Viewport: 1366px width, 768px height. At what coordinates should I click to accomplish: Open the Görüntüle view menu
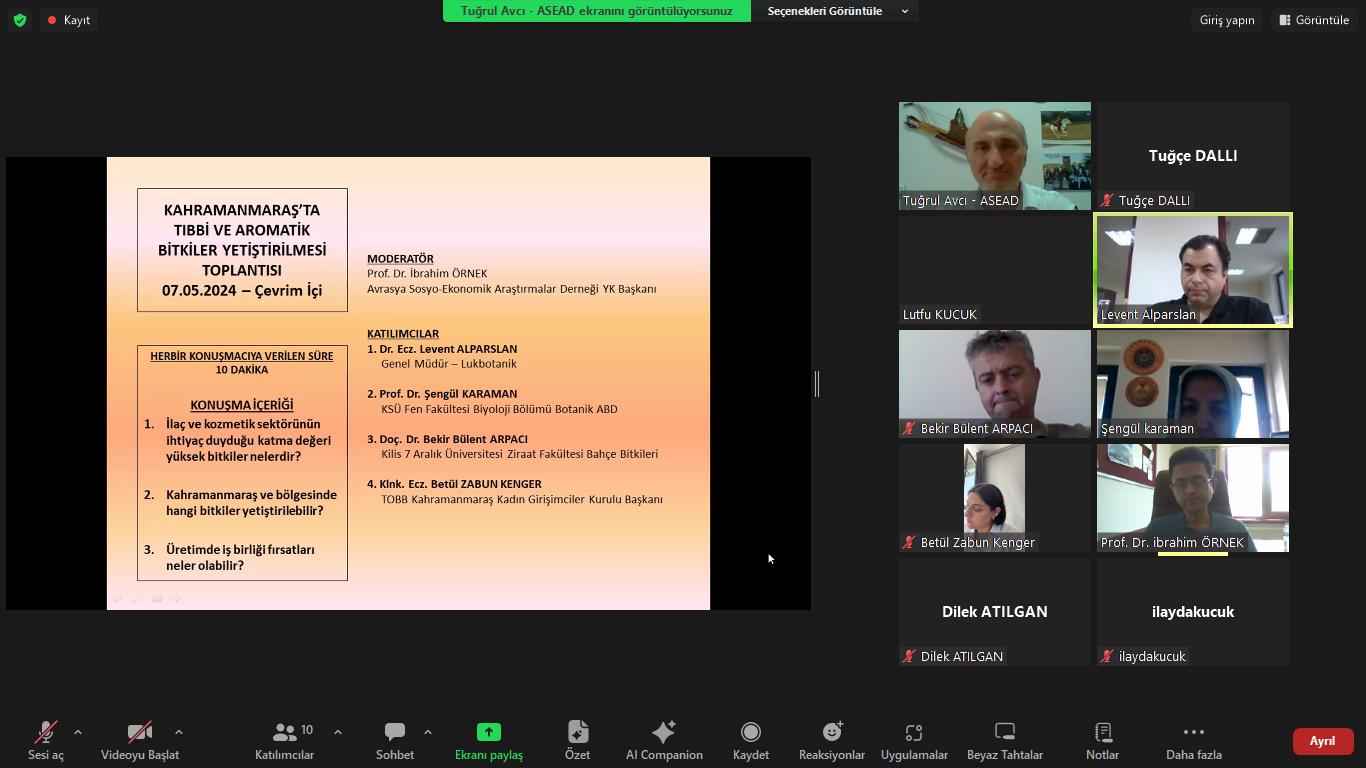[1313, 20]
